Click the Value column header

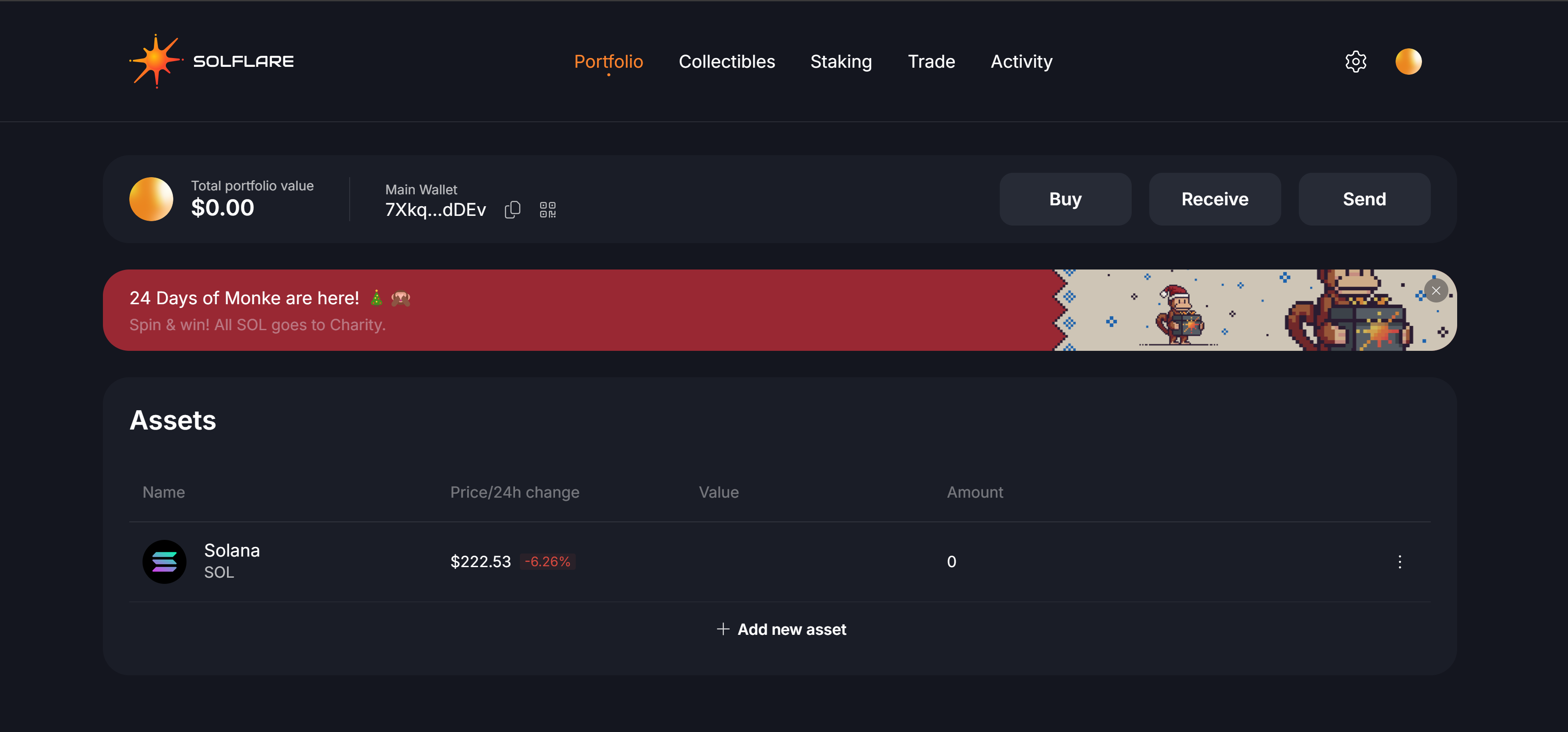click(x=718, y=492)
